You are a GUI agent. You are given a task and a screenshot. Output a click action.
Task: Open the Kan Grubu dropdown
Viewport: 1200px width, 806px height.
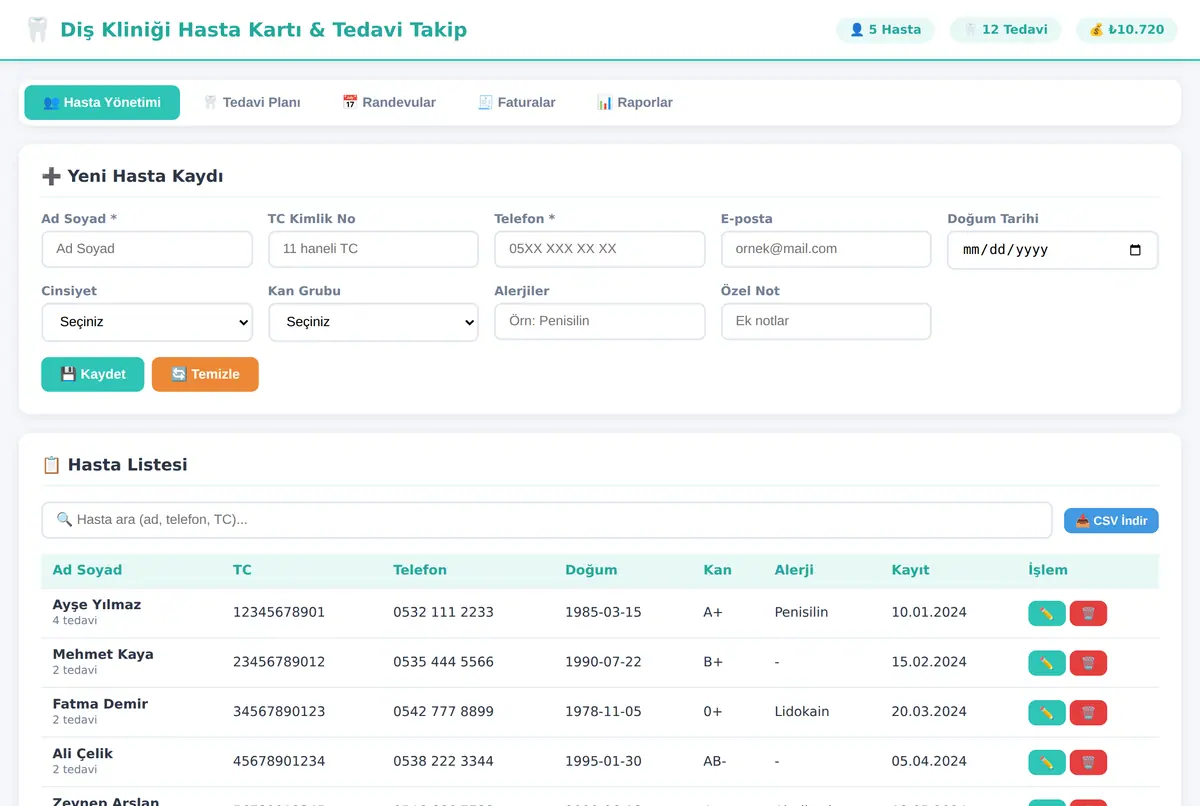point(373,322)
